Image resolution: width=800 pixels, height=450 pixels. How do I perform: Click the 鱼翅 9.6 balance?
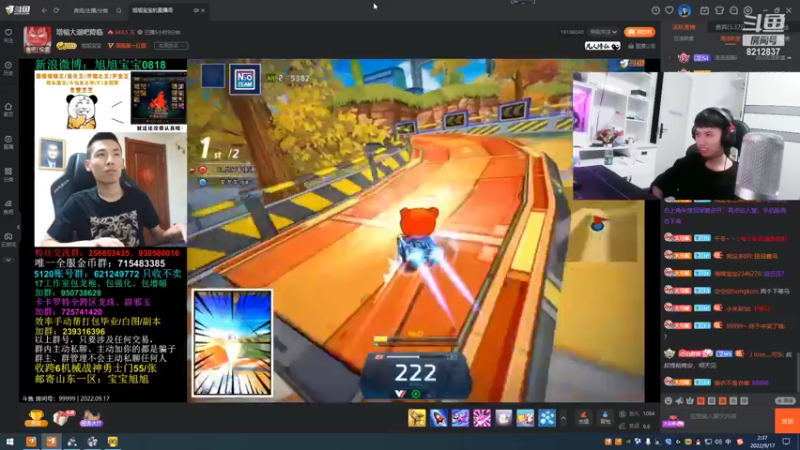tap(635, 426)
